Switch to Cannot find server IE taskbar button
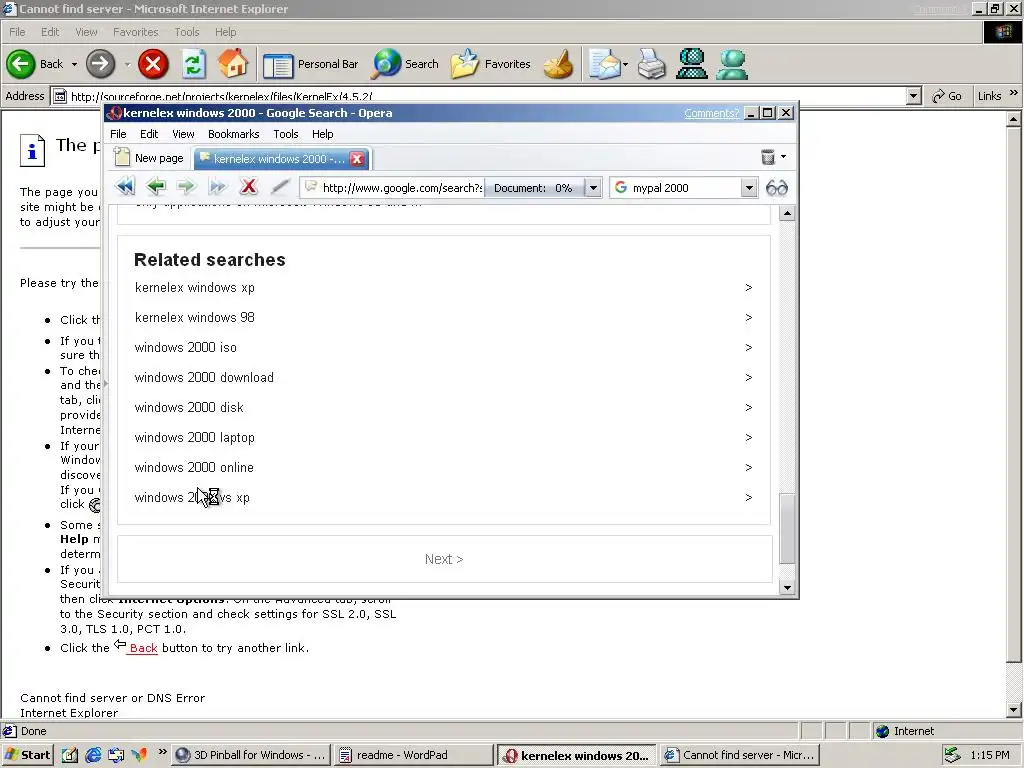Viewport: 1024px width, 768px height. tap(739, 755)
